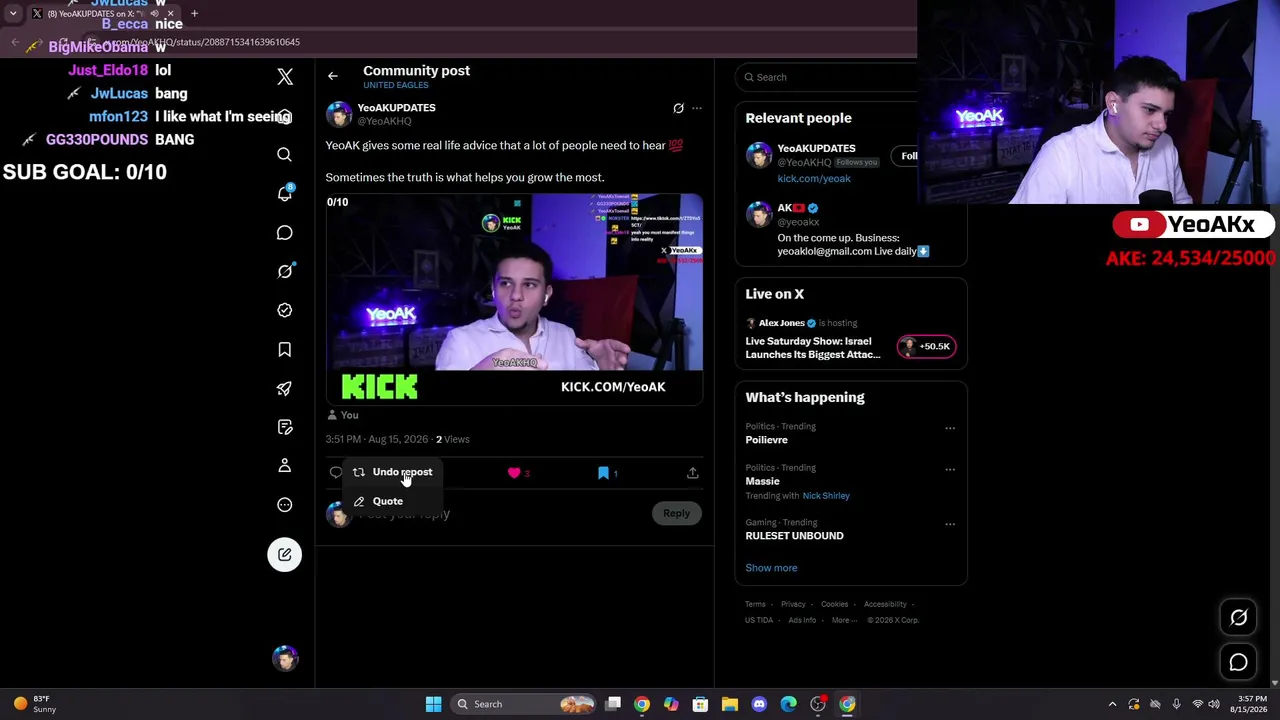This screenshot has height=720, width=1280.
Task: Open @yeoakx profile in Relevant people
Action: (798, 222)
